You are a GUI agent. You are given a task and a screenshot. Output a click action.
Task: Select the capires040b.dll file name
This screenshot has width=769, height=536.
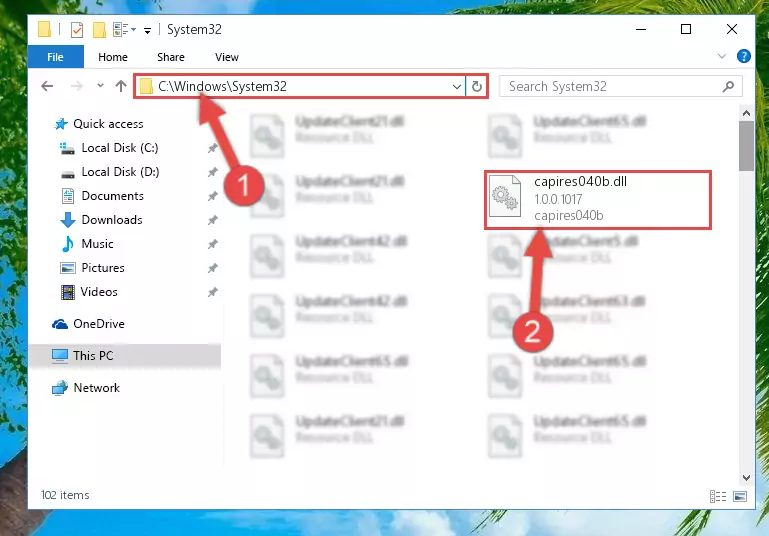coord(580,181)
